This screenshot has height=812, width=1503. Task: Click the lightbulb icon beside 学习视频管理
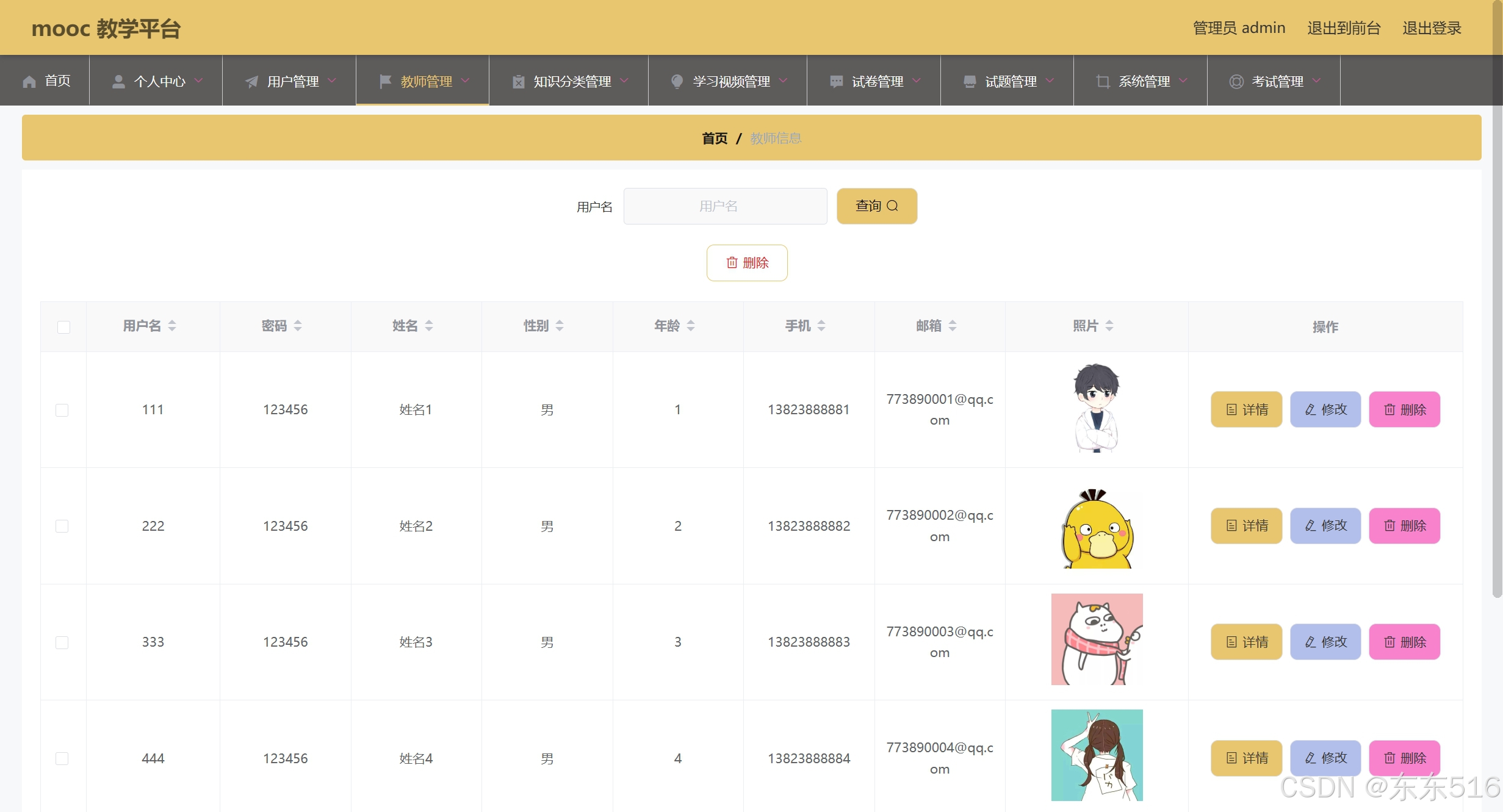[x=677, y=81]
